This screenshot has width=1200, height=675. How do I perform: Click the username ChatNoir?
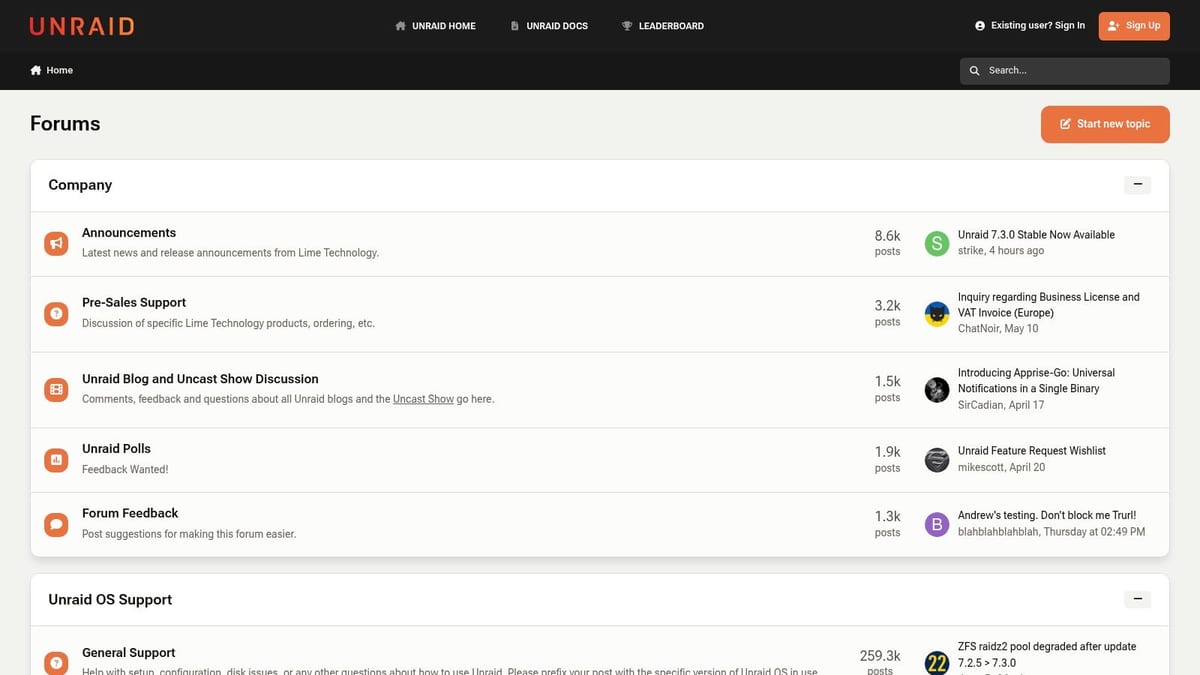click(978, 329)
